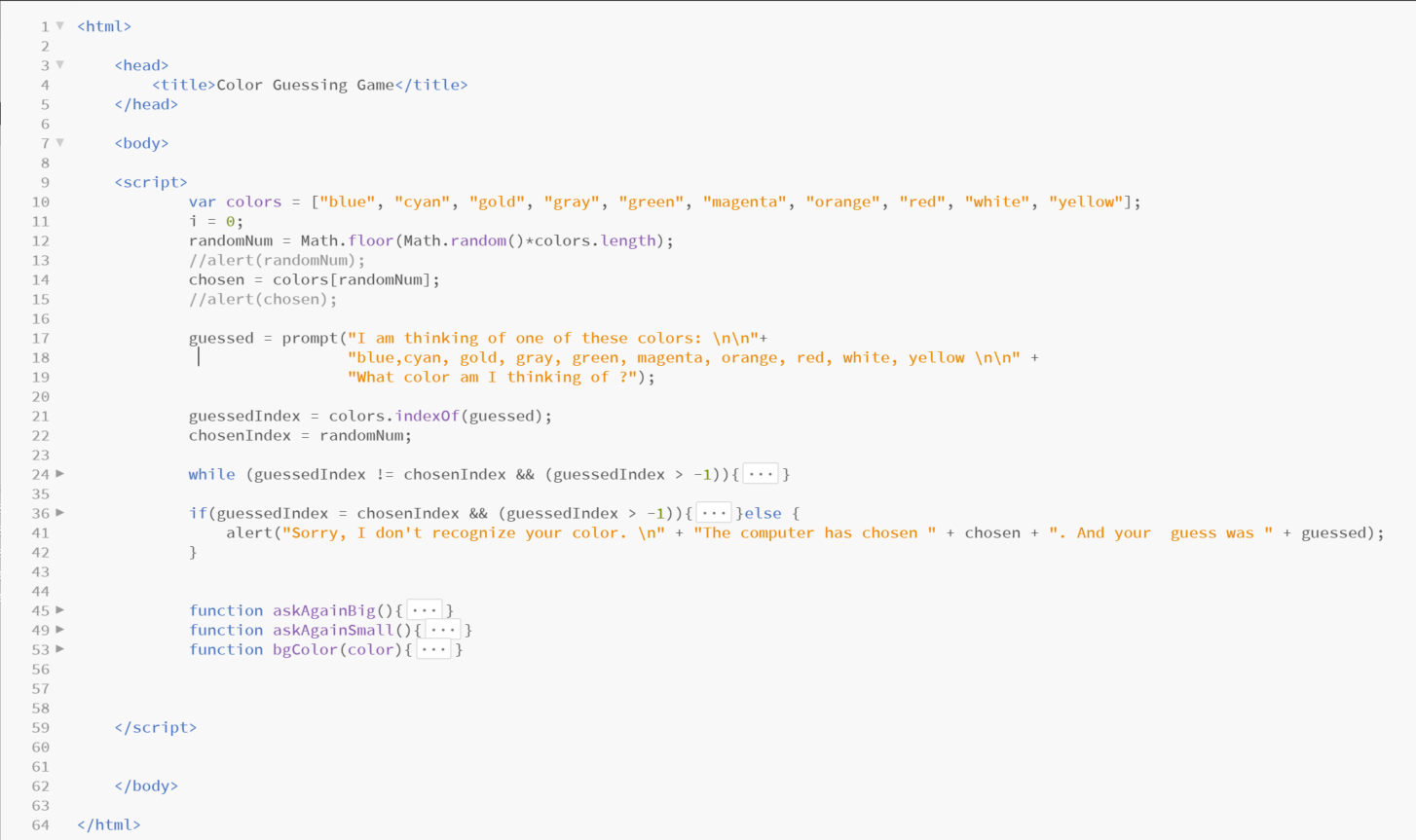The height and width of the screenshot is (840, 1416).
Task: Expand the folded if statement arrow
Action: click(60, 513)
